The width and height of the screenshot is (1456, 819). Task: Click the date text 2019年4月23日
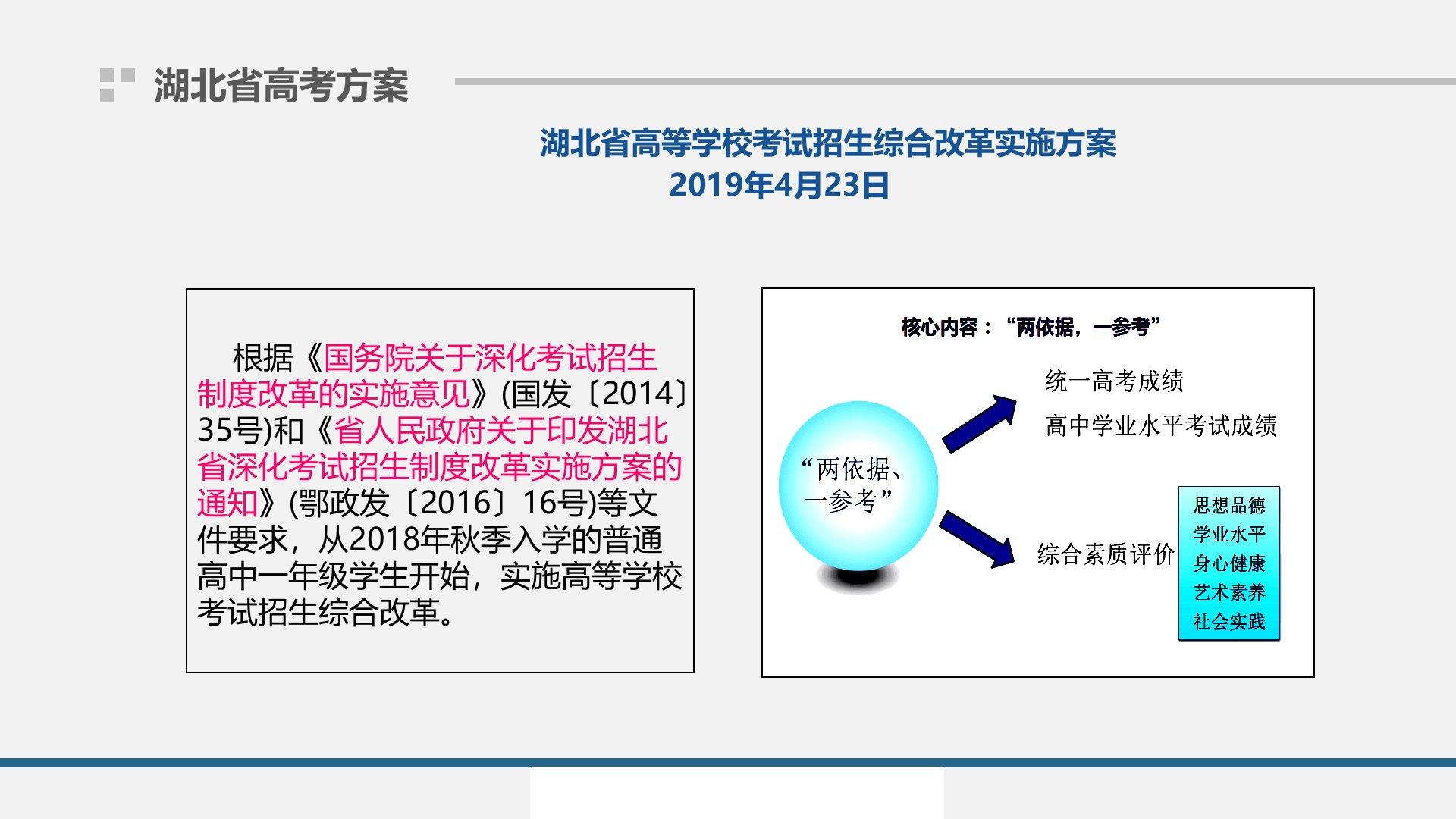tap(779, 186)
